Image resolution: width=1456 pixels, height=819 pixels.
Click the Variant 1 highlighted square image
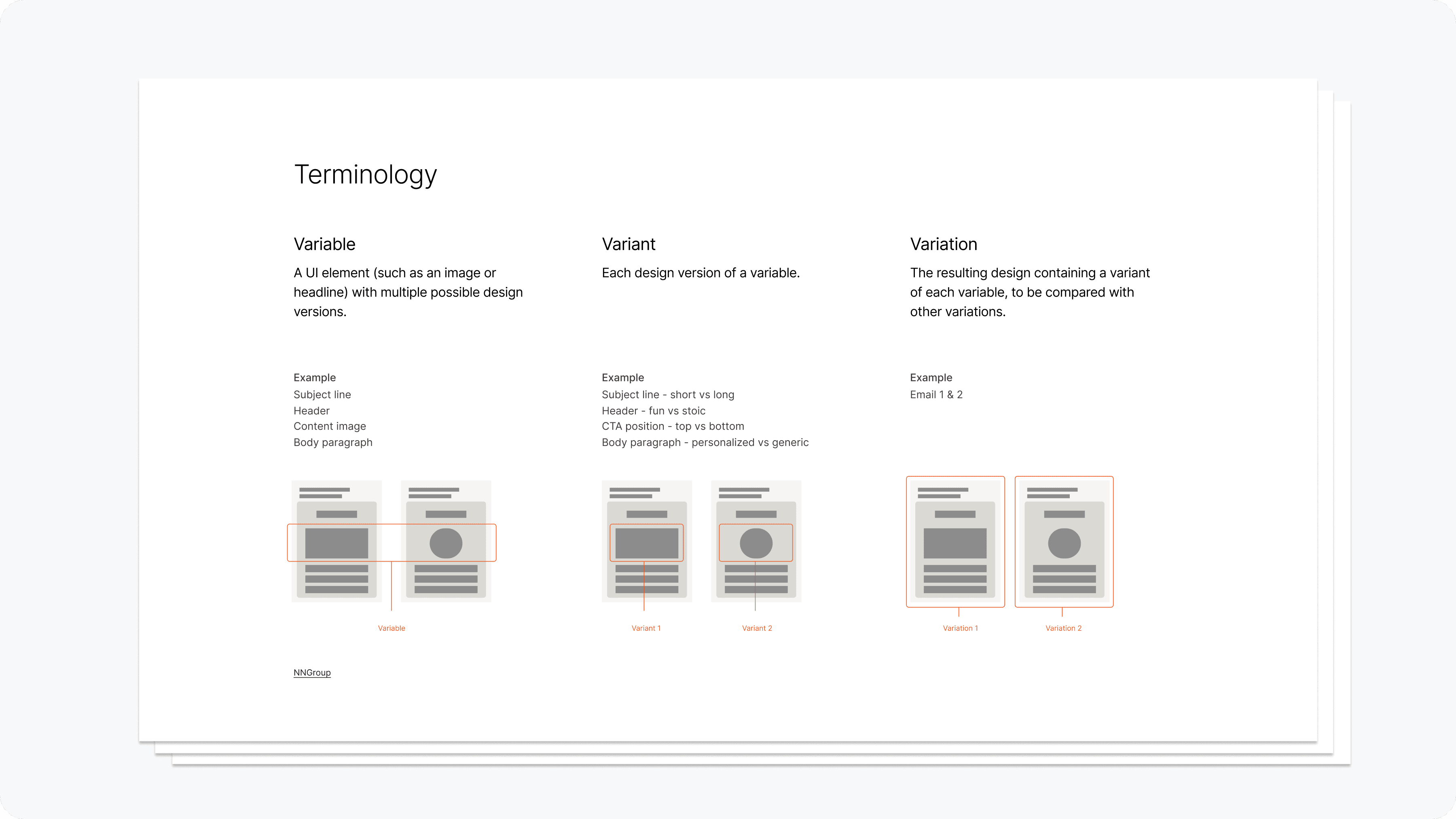(x=646, y=542)
